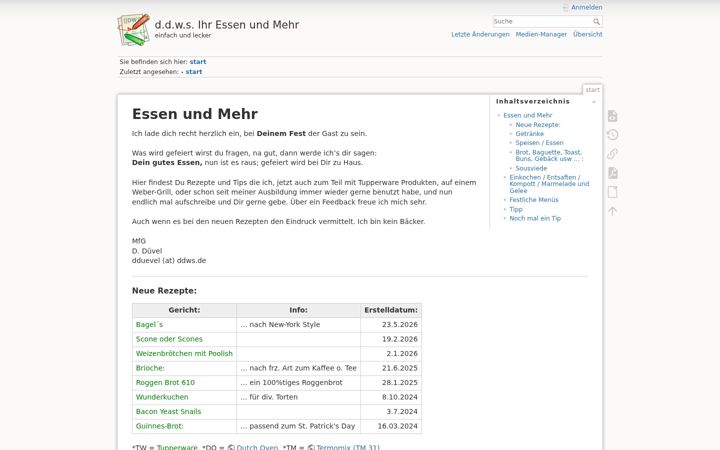The image size is (720, 450).
Task: Jump to Noch mal ein Tip
Action: 535,219
